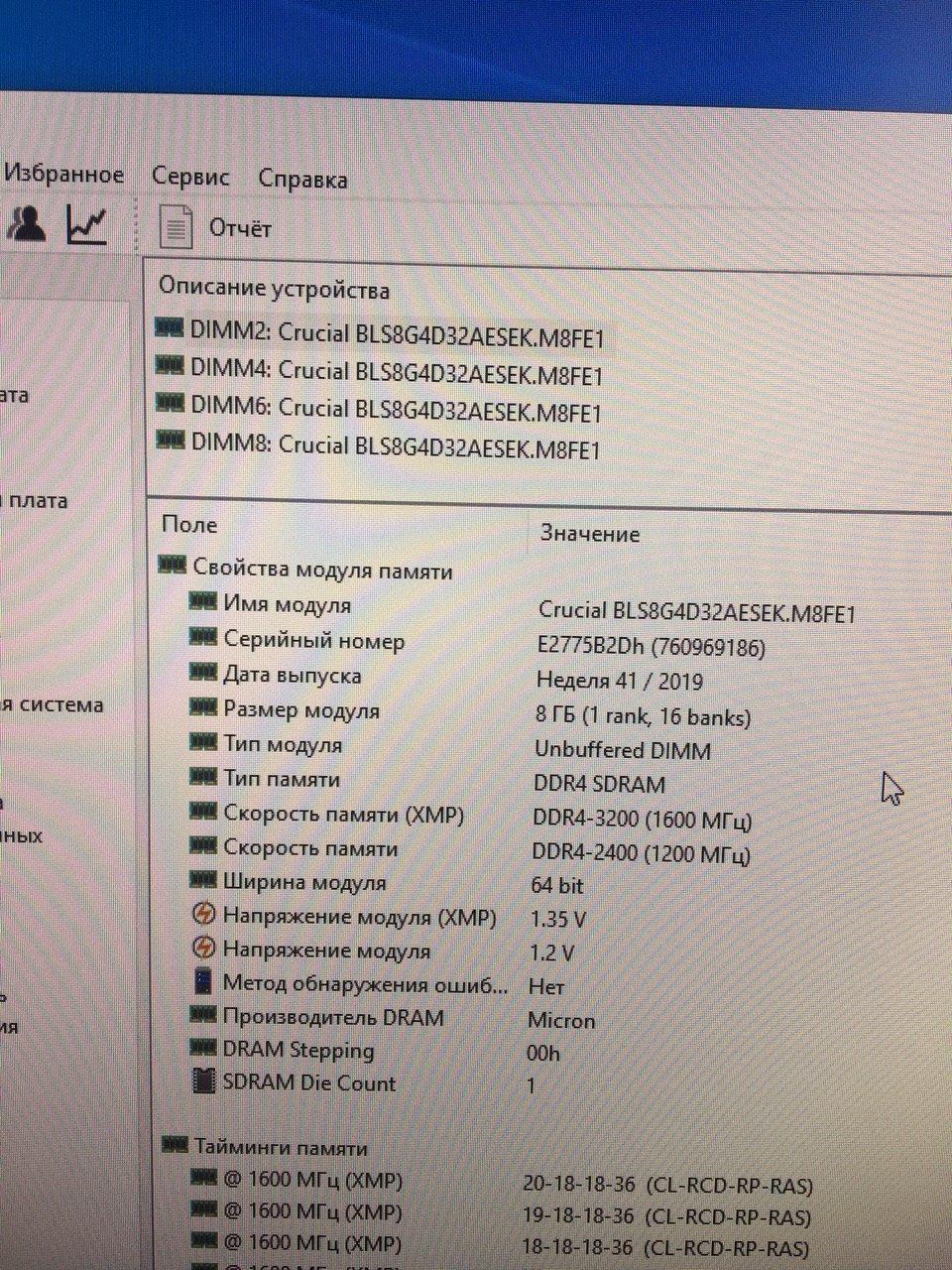Click icon beside Метод обнаружения ошибок

click(202, 981)
